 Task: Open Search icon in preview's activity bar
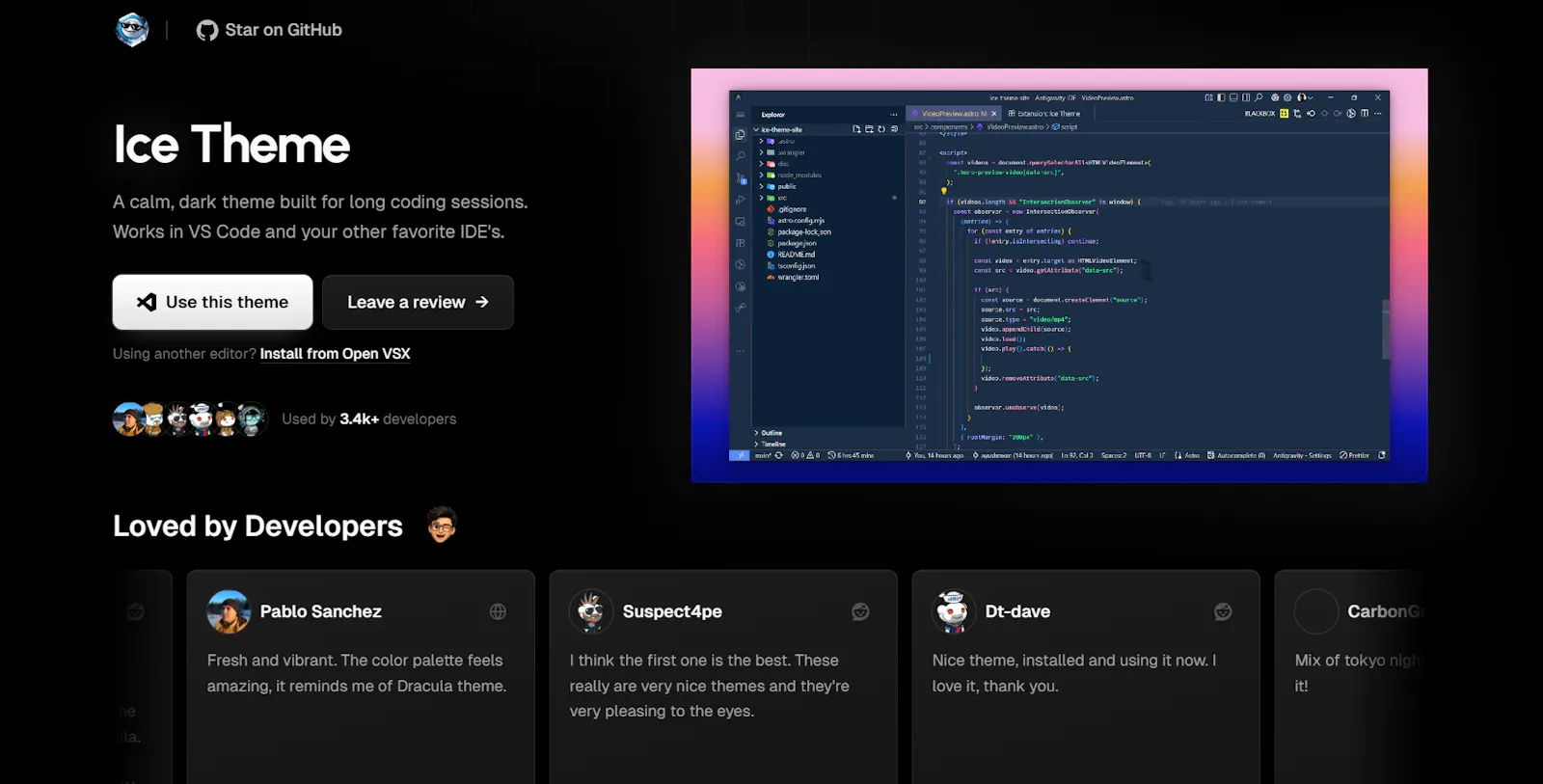[x=741, y=155]
